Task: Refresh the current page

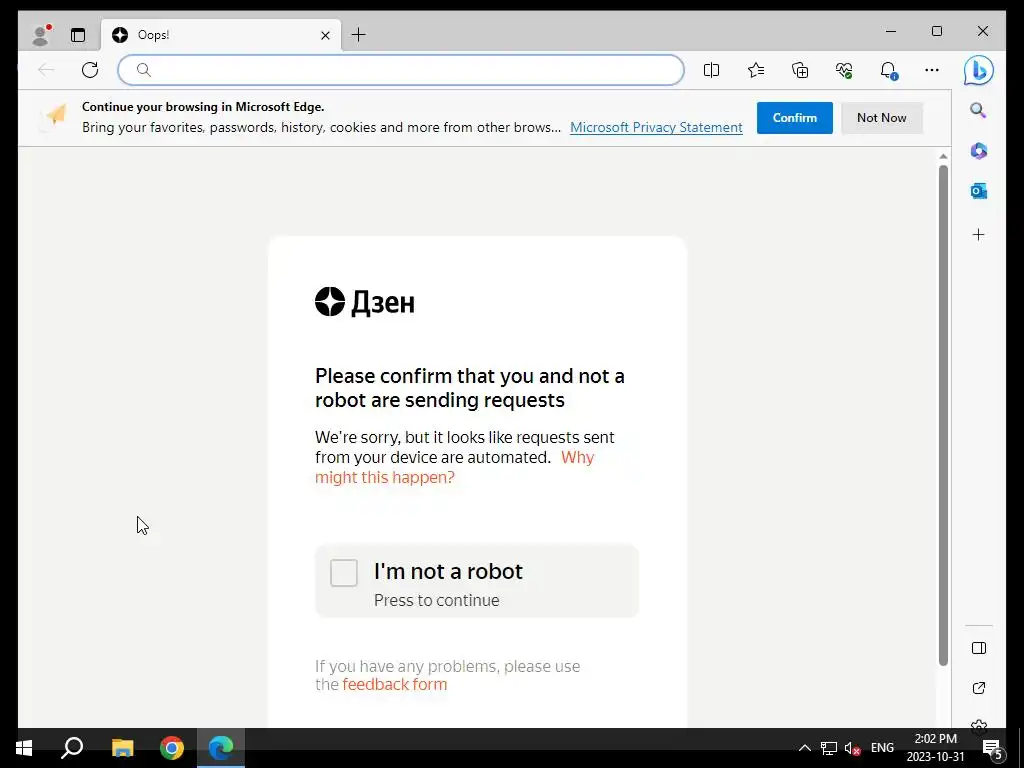Action: 90,70
